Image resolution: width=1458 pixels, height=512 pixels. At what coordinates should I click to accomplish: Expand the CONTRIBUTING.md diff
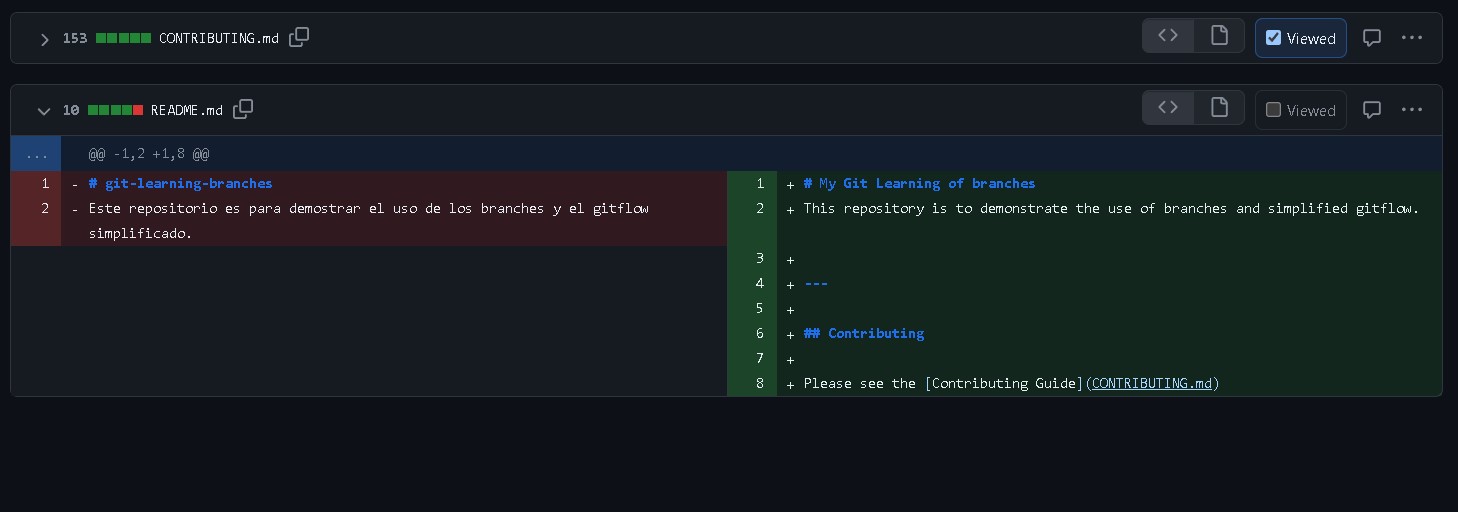(44, 39)
